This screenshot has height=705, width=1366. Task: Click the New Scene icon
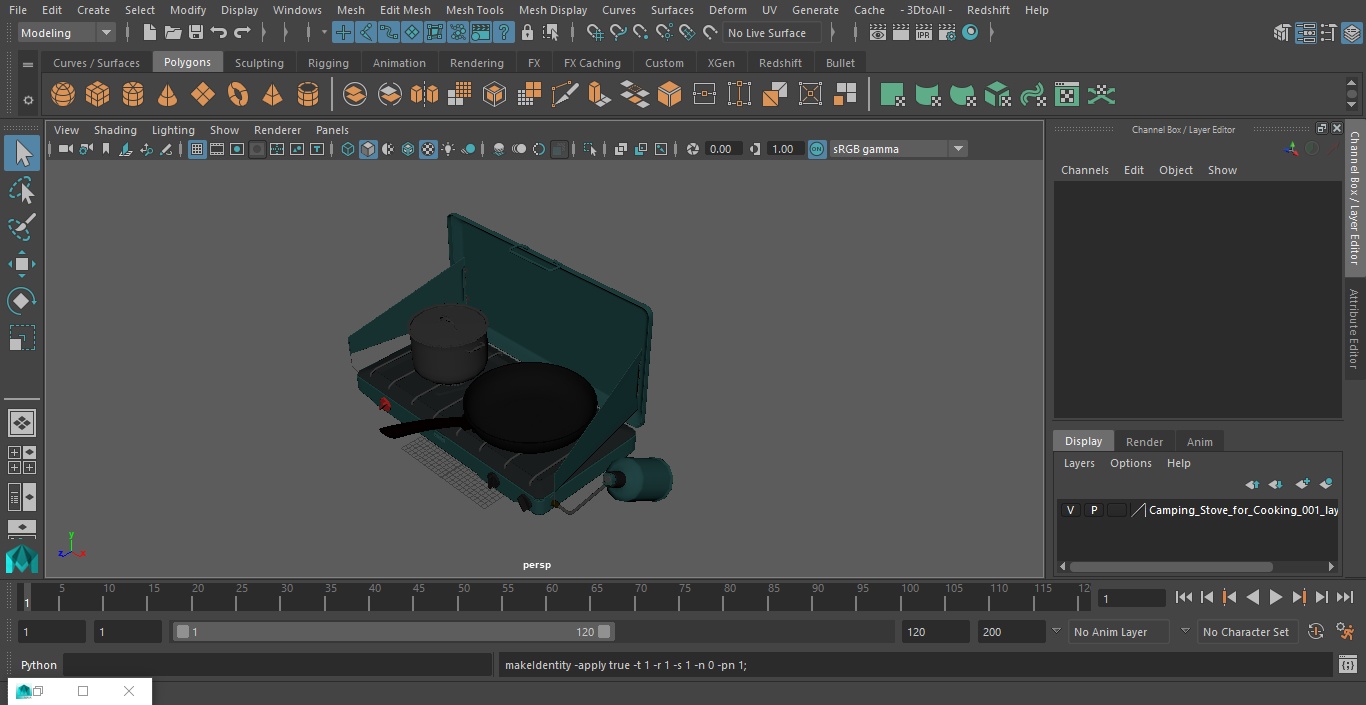[149, 33]
